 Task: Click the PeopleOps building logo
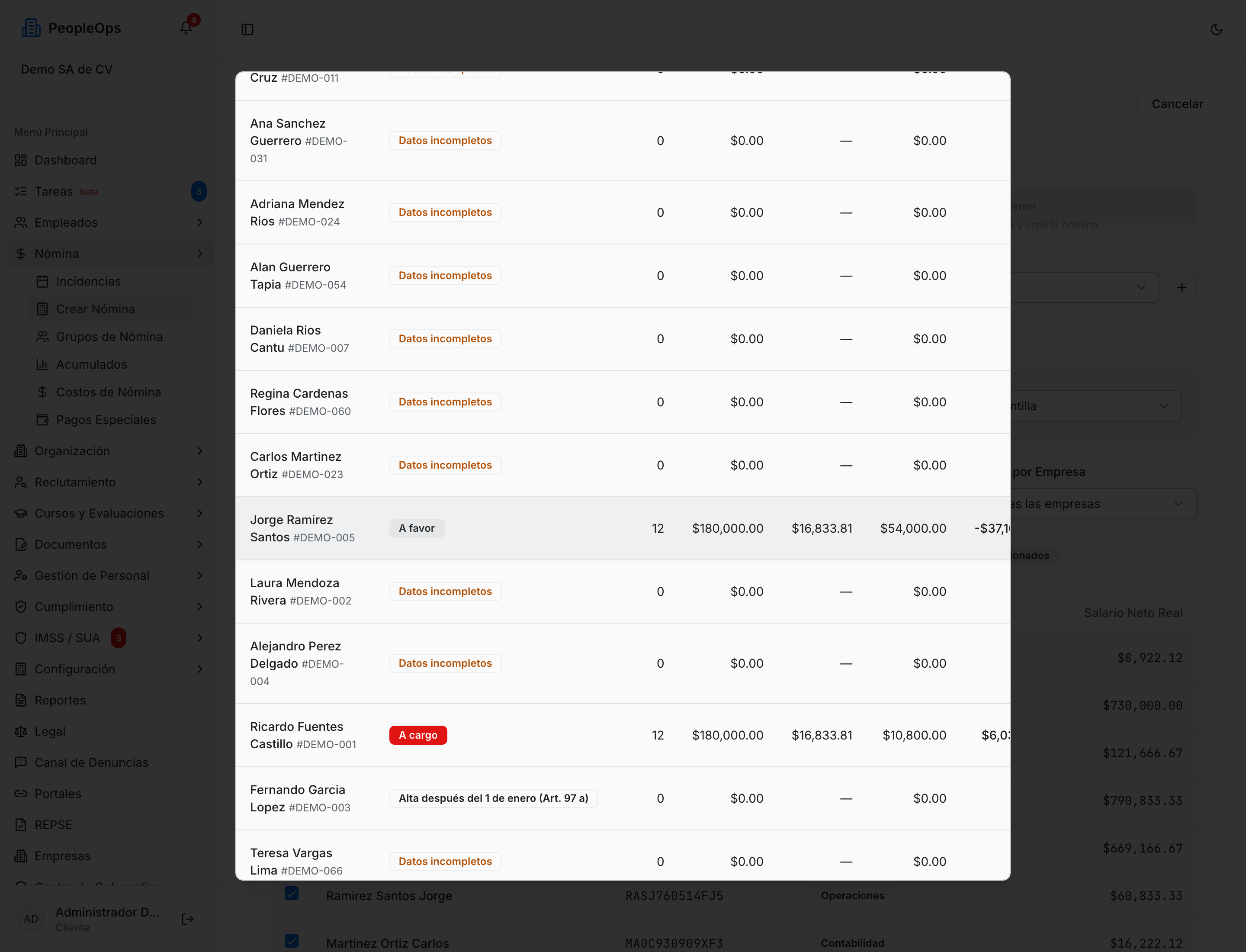point(31,28)
